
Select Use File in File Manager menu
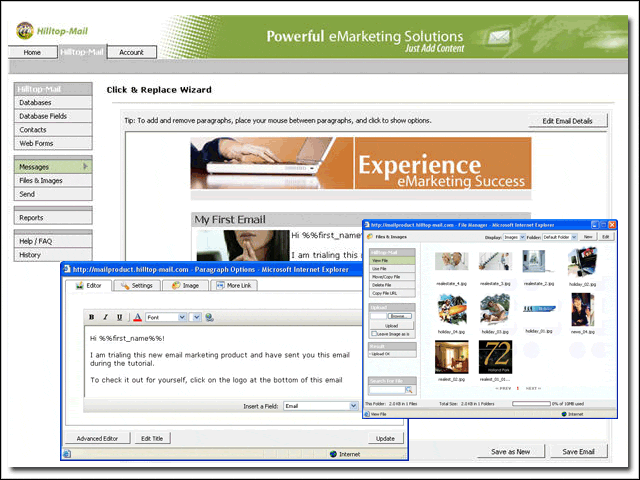pos(392,269)
